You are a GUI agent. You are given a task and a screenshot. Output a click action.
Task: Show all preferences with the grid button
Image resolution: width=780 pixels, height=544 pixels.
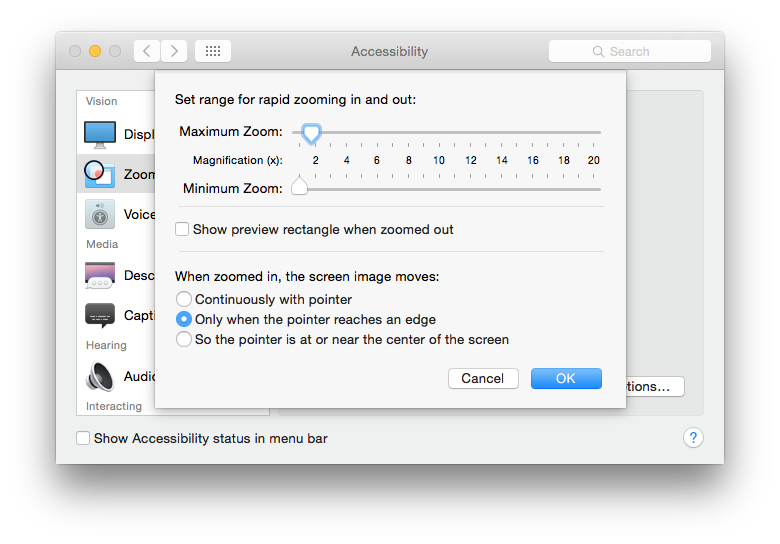point(213,51)
